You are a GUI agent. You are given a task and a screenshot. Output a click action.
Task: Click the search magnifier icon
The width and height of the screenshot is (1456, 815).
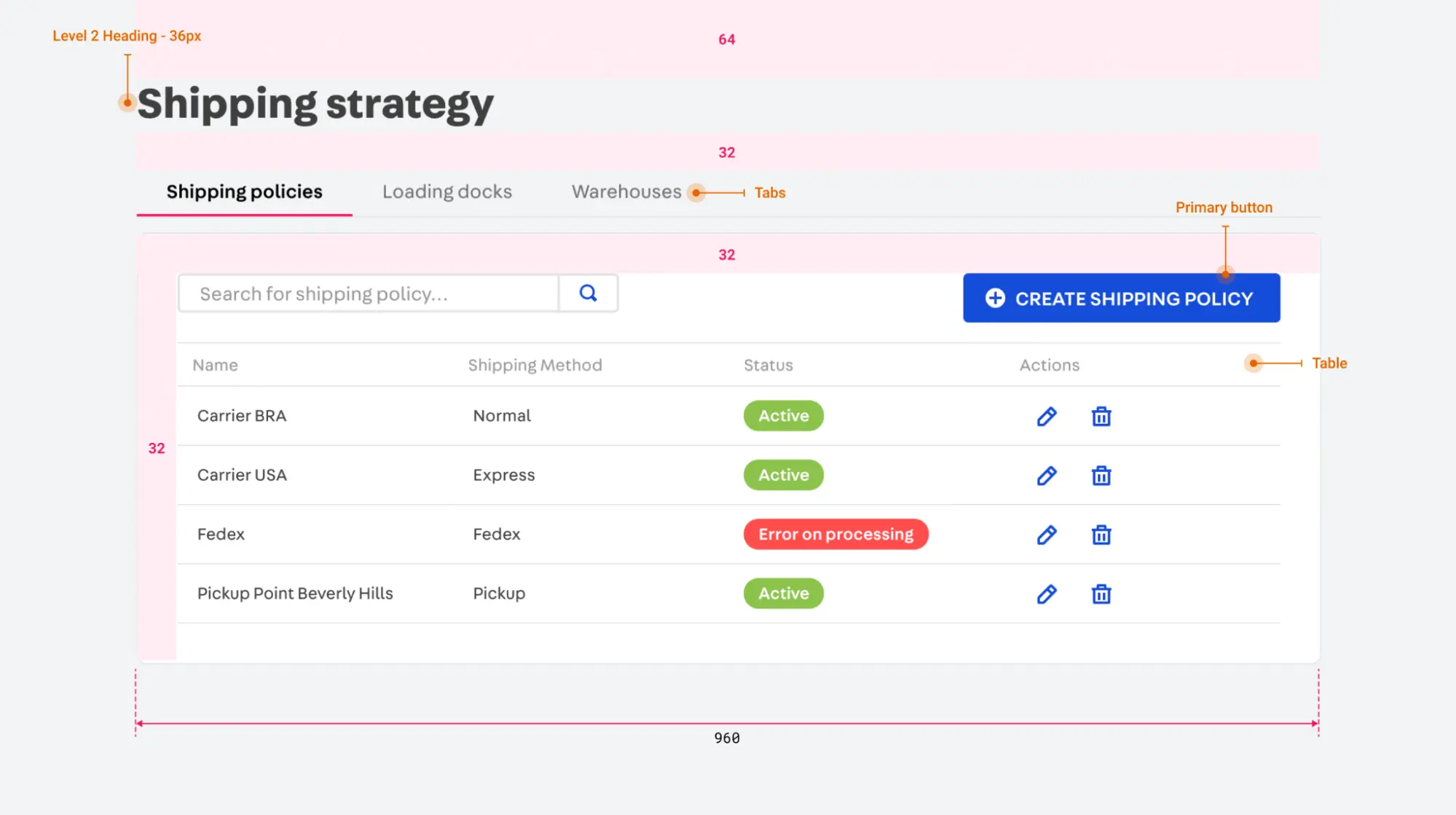(x=588, y=293)
